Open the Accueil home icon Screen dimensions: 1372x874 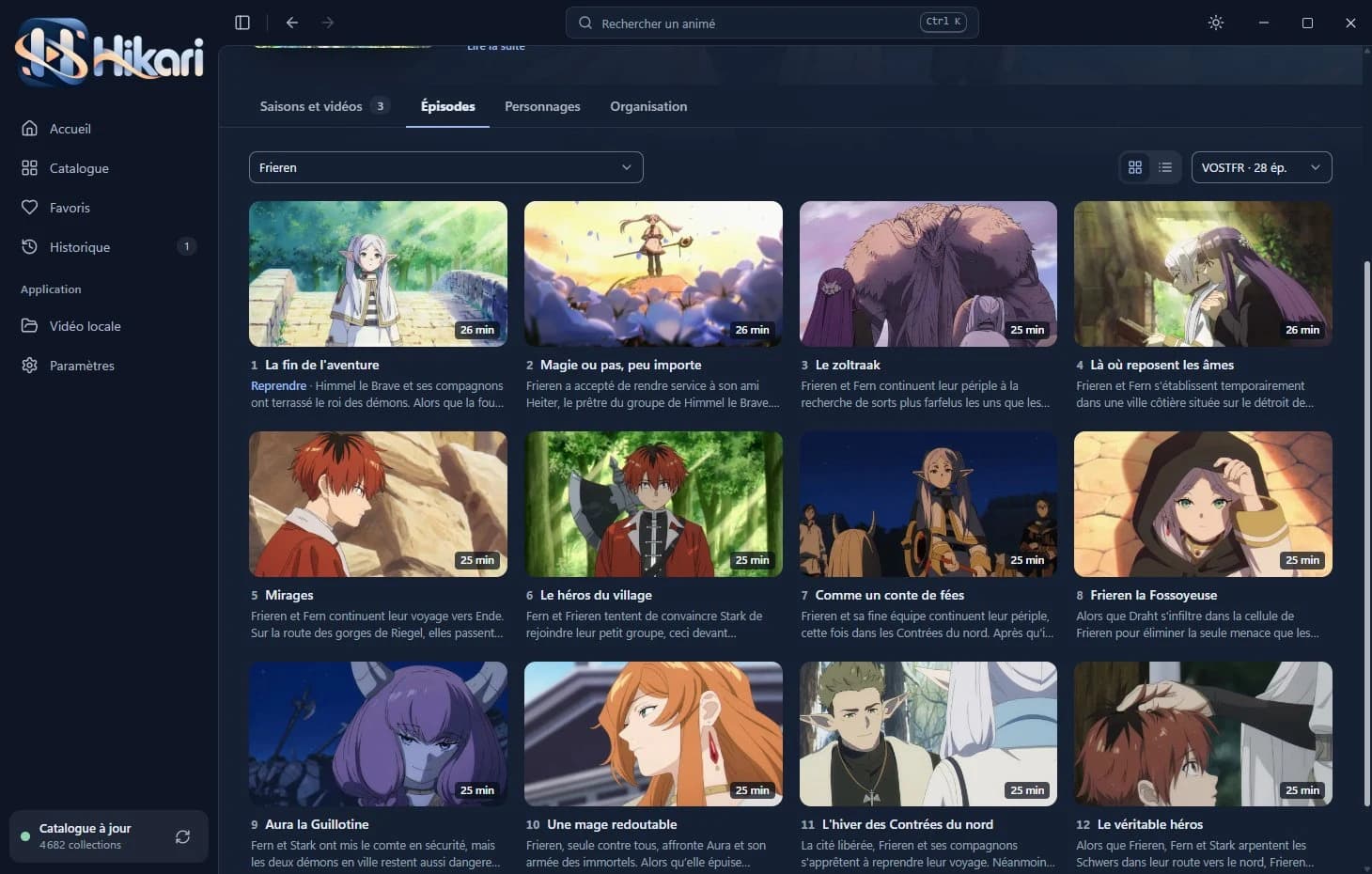30,128
